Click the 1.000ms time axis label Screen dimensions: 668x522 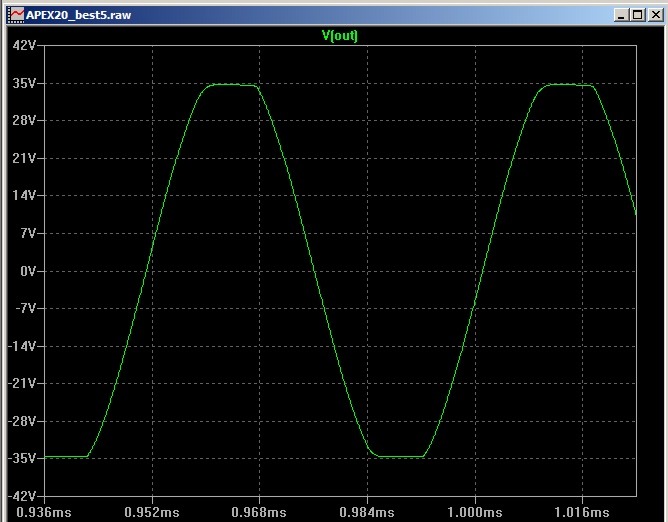pyautogui.click(x=475, y=512)
